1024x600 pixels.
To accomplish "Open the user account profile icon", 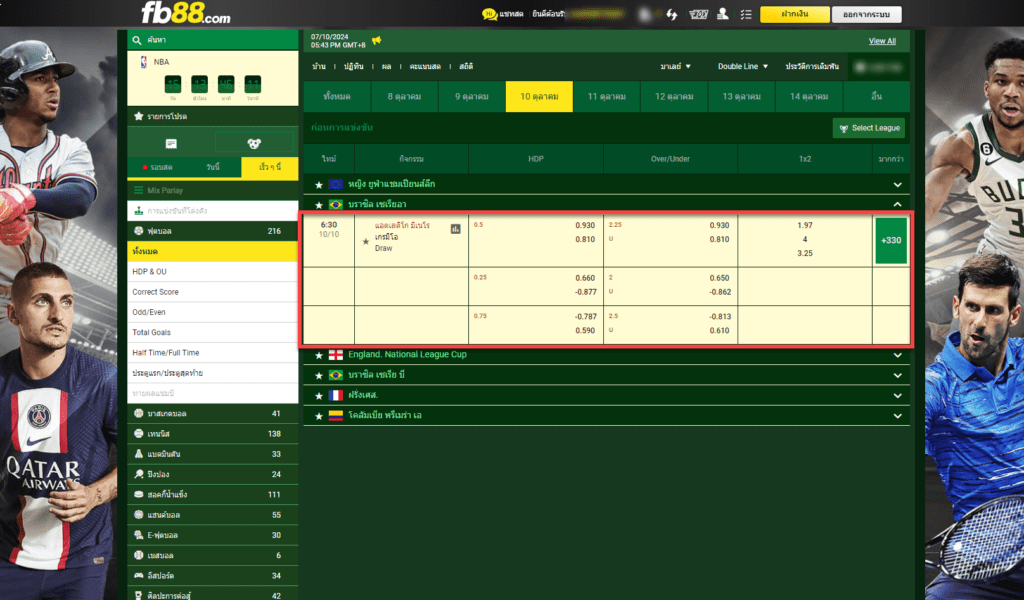I will tap(722, 14).
